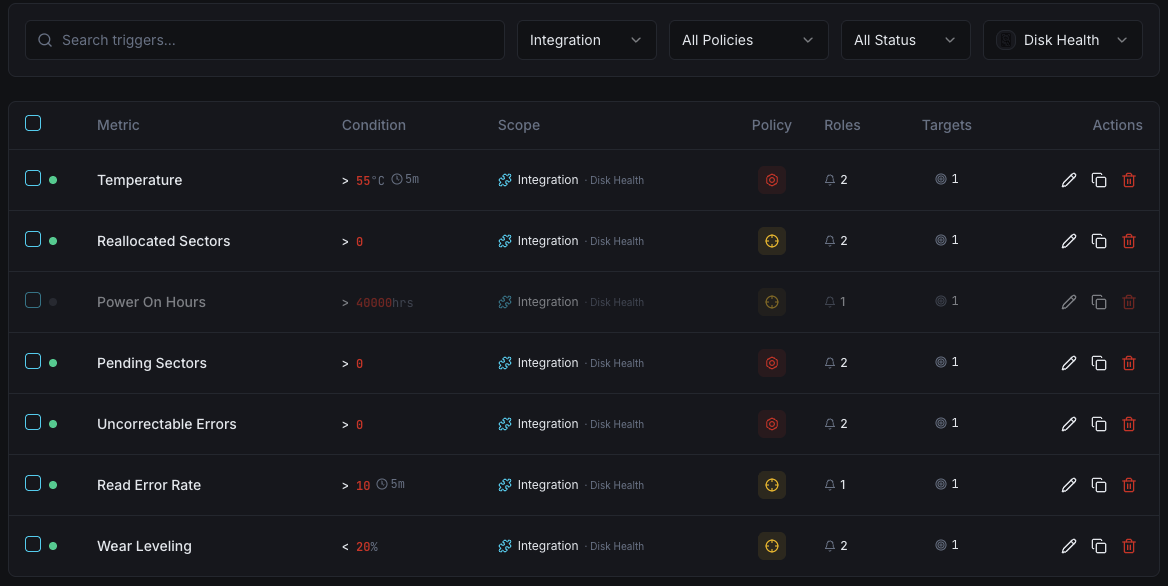
Task: Click the red critical policy badge on Temperature row
Action: point(771,180)
